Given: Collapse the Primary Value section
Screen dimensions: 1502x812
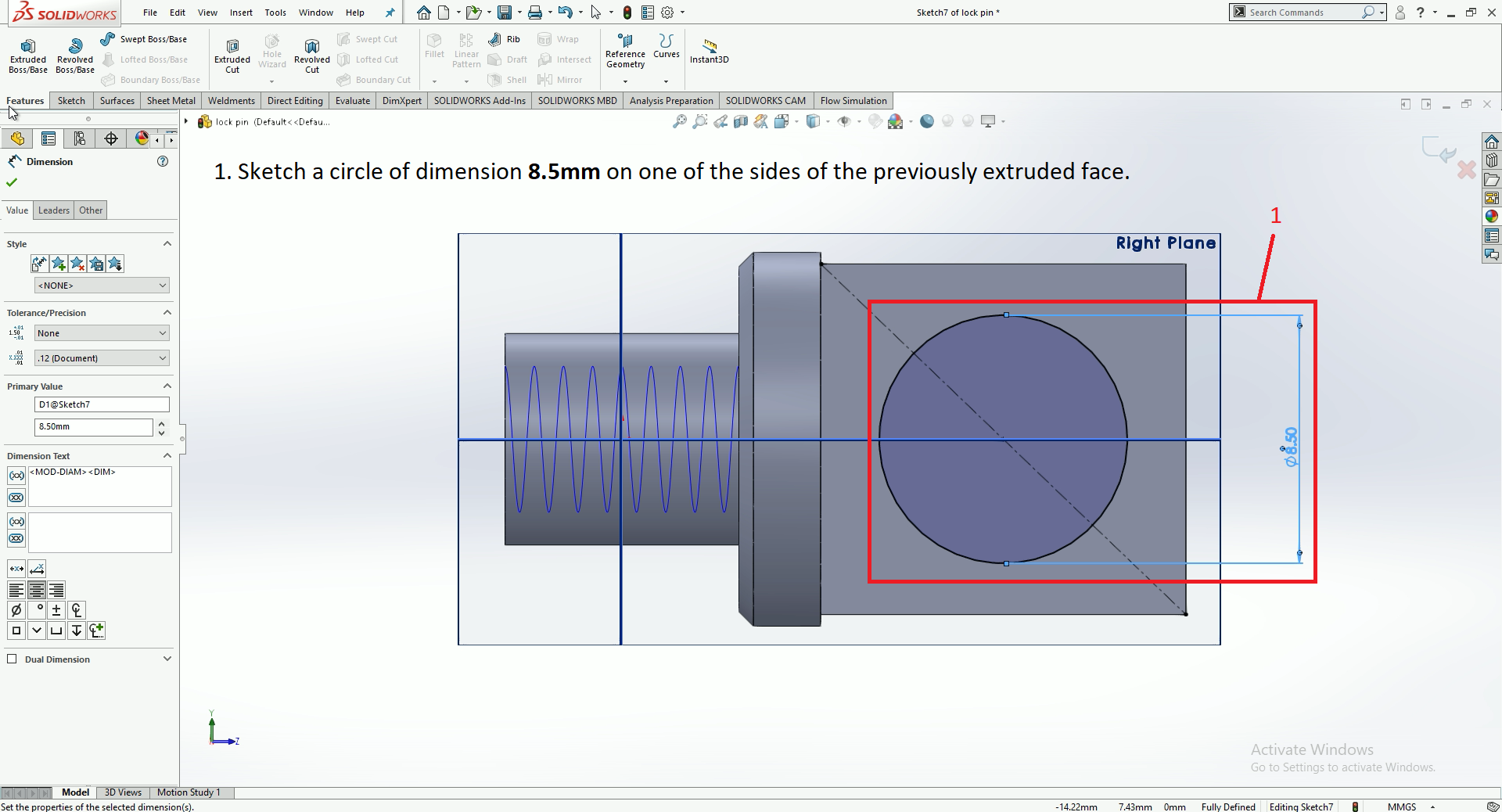Looking at the screenshot, I should tap(167, 386).
